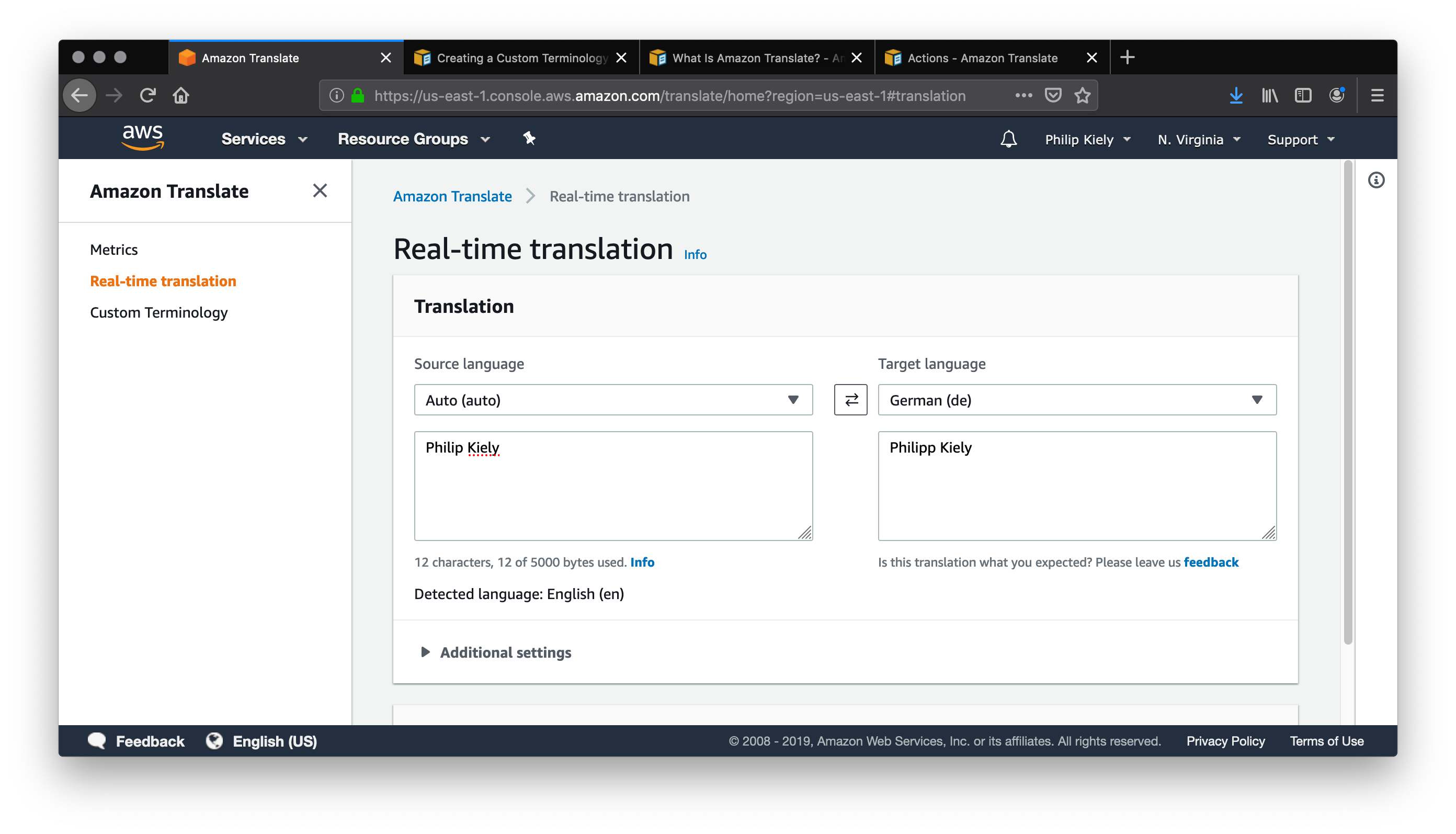Open the Privacy Policy link

(x=1225, y=741)
